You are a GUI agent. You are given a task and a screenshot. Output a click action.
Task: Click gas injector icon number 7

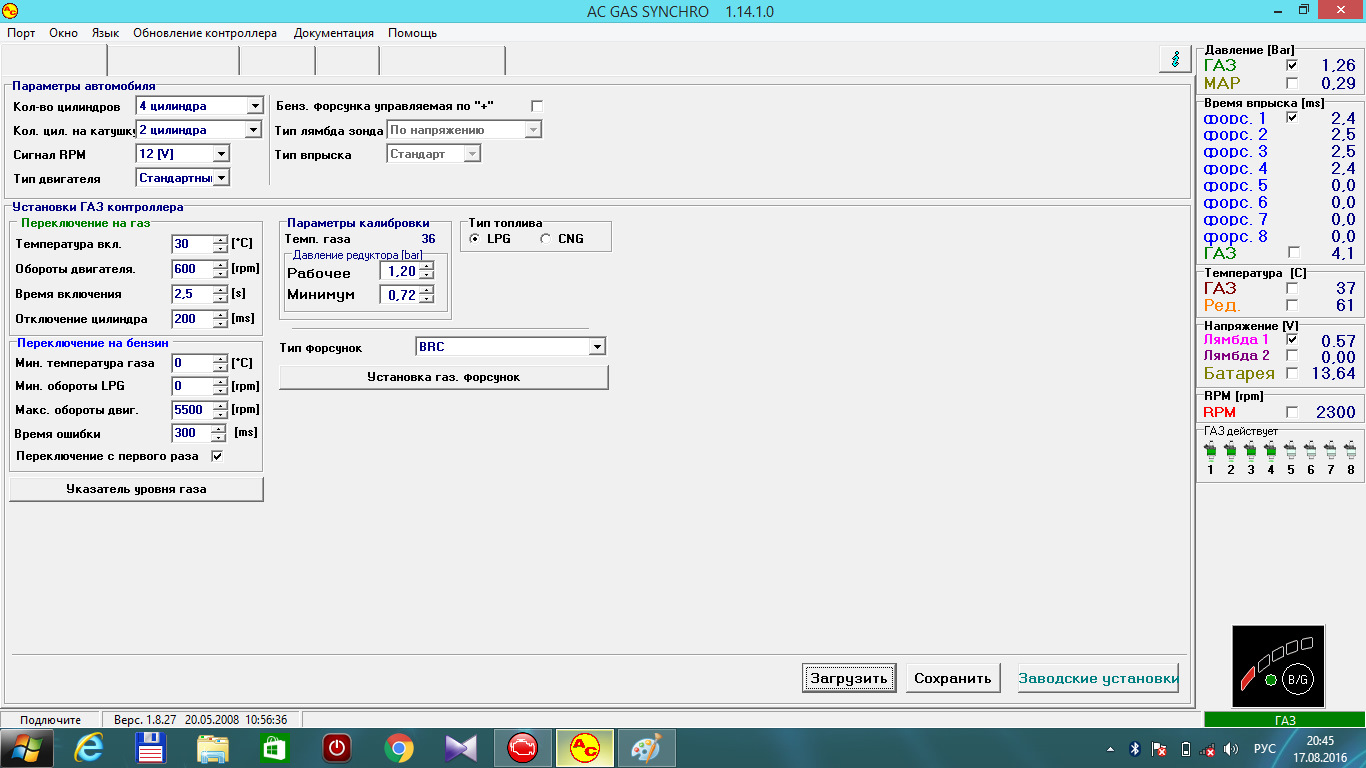pyautogui.click(x=1331, y=450)
